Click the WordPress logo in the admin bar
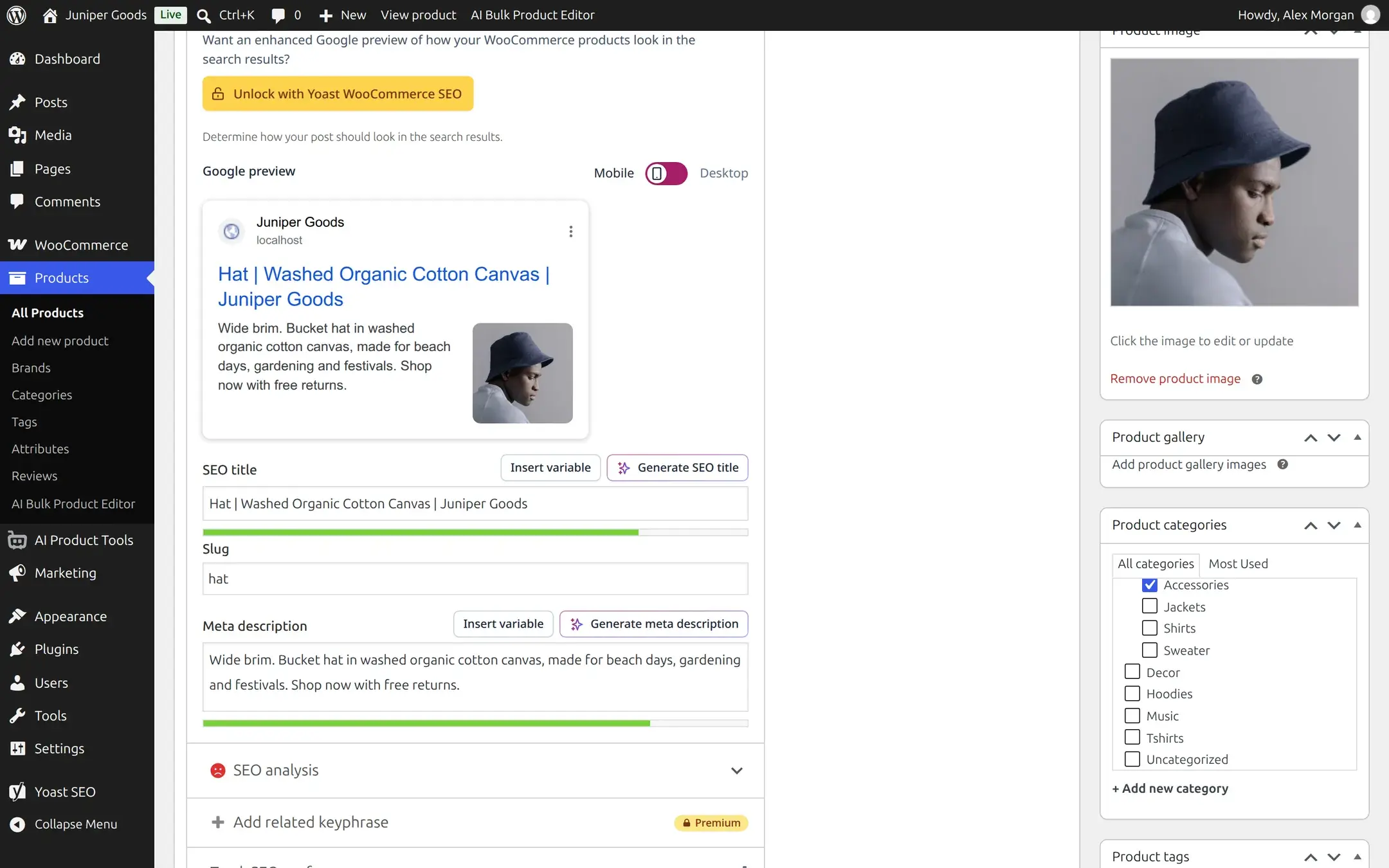1389x868 pixels. (16, 15)
